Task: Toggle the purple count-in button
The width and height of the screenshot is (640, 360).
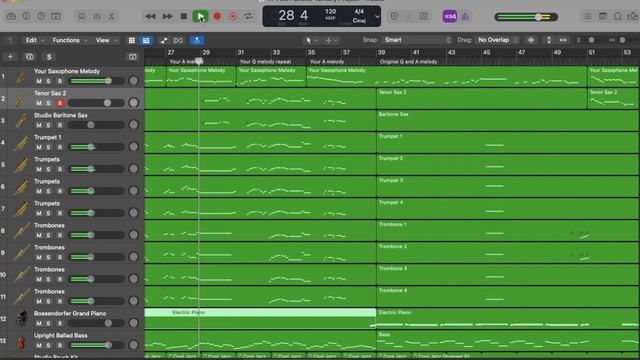Action: click(x=450, y=16)
